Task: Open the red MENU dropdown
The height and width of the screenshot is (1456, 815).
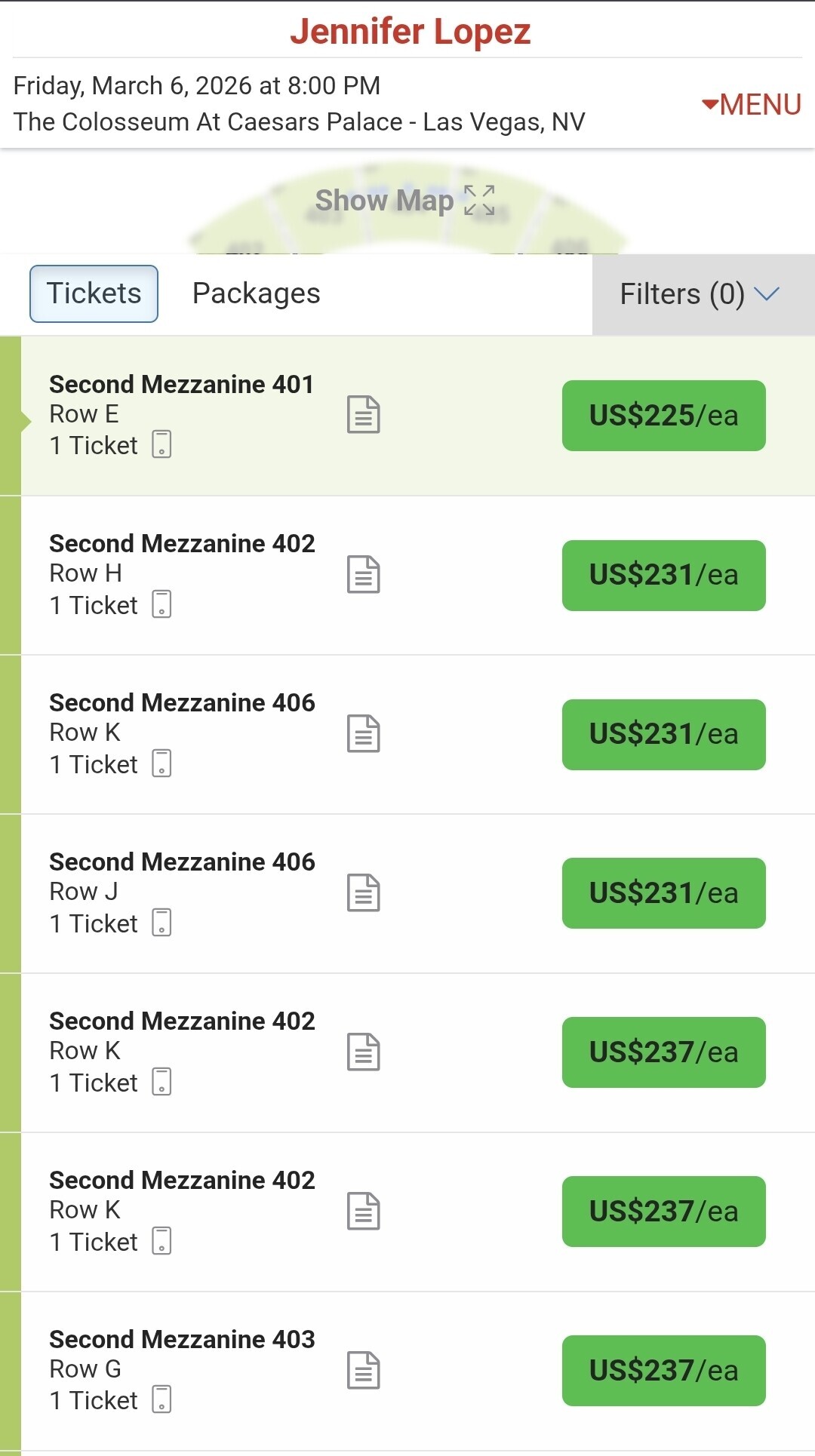Action: point(752,104)
